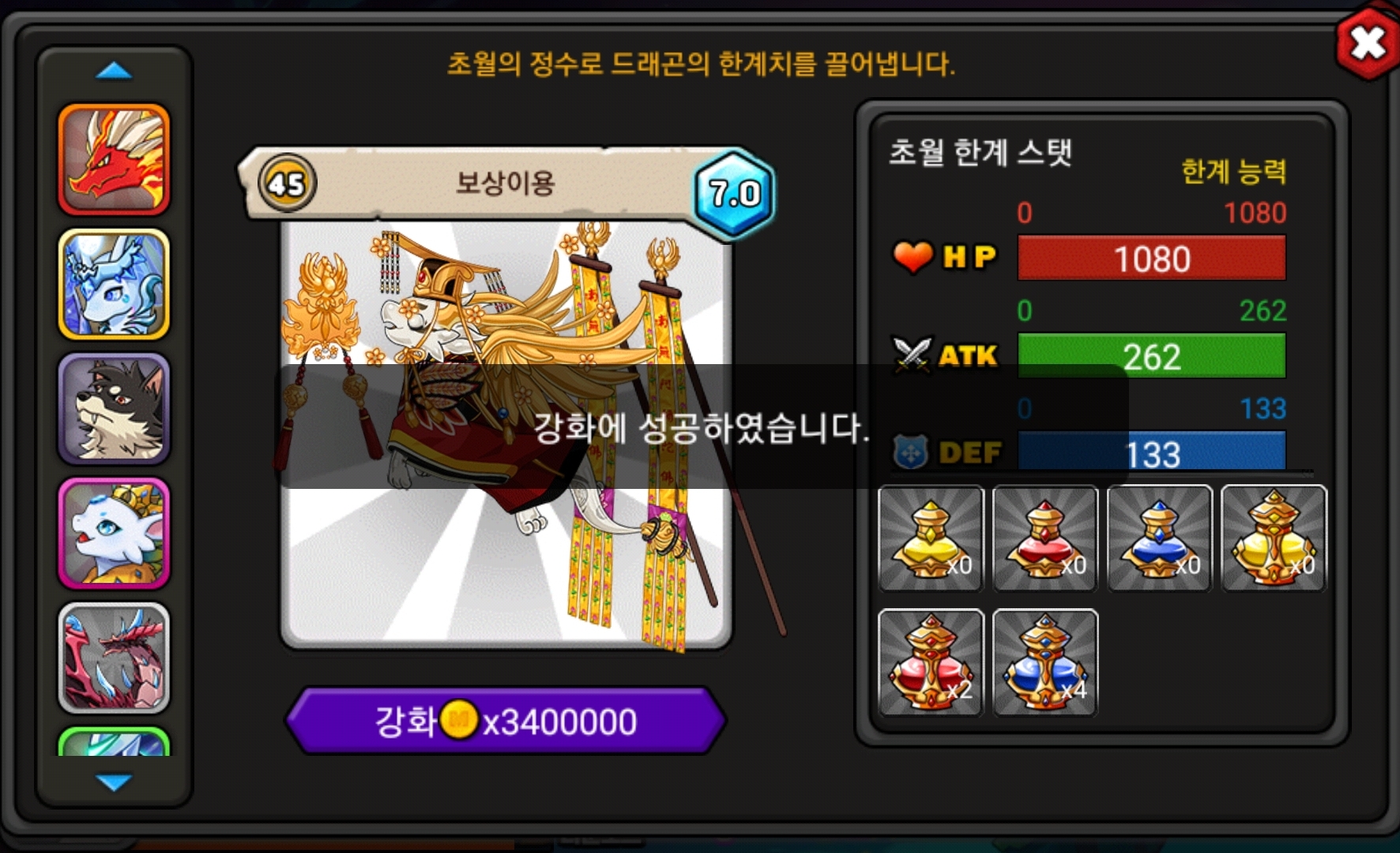Tap the small blue essence potion x0
The height and width of the screenshot is (853, 1400).
pos(1160,539)
